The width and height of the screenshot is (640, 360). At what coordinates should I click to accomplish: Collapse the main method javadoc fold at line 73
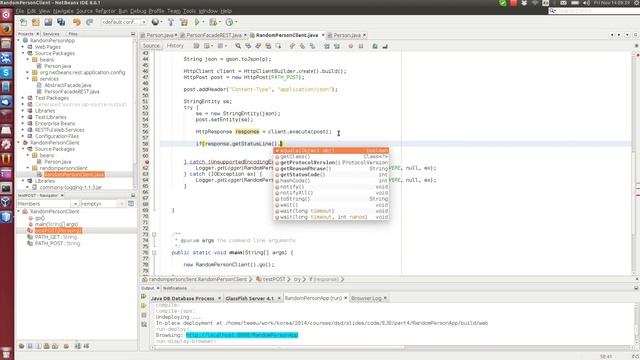tap(154, 234)
